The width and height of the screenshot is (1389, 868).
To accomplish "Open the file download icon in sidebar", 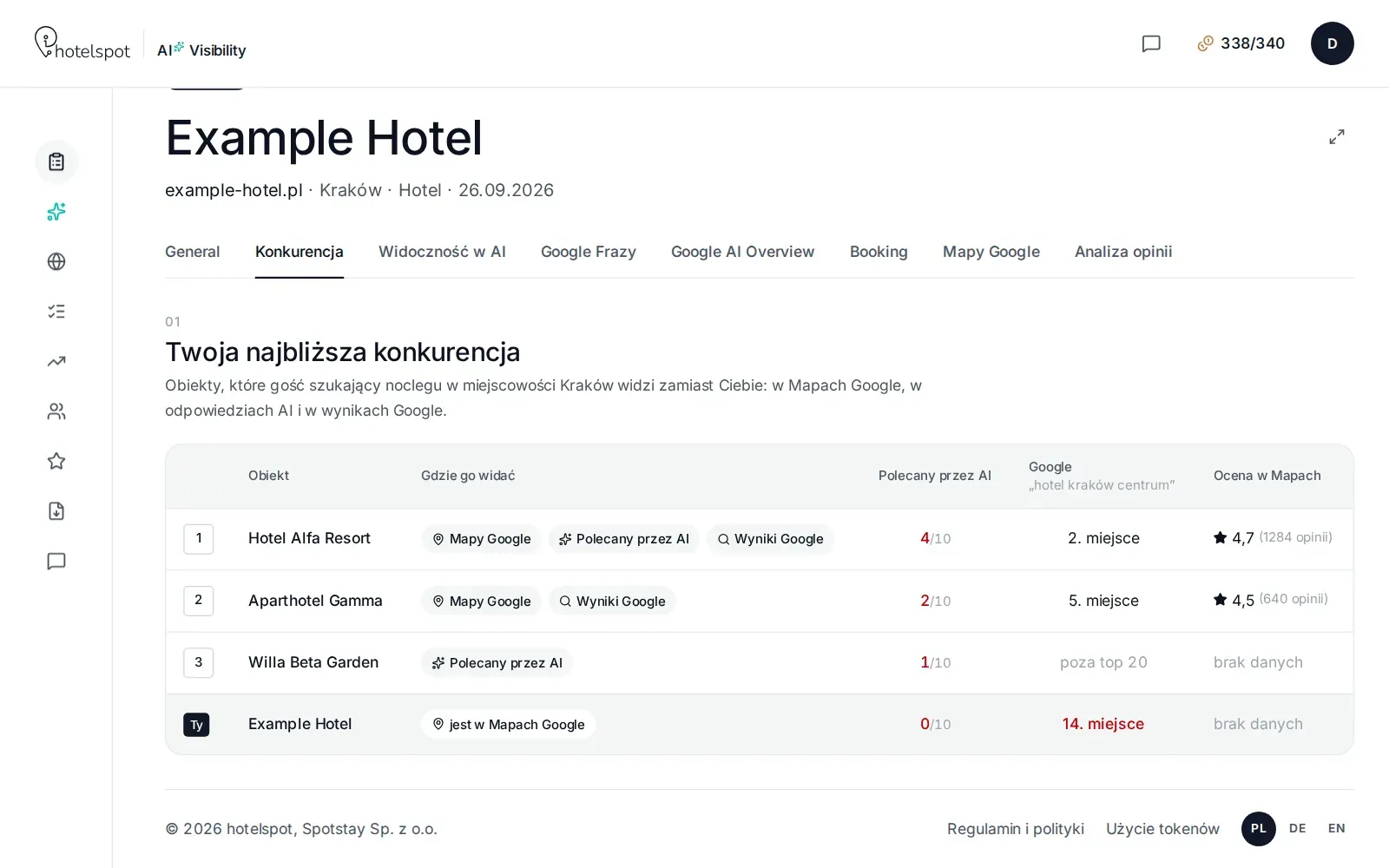I will pos(56,511).
